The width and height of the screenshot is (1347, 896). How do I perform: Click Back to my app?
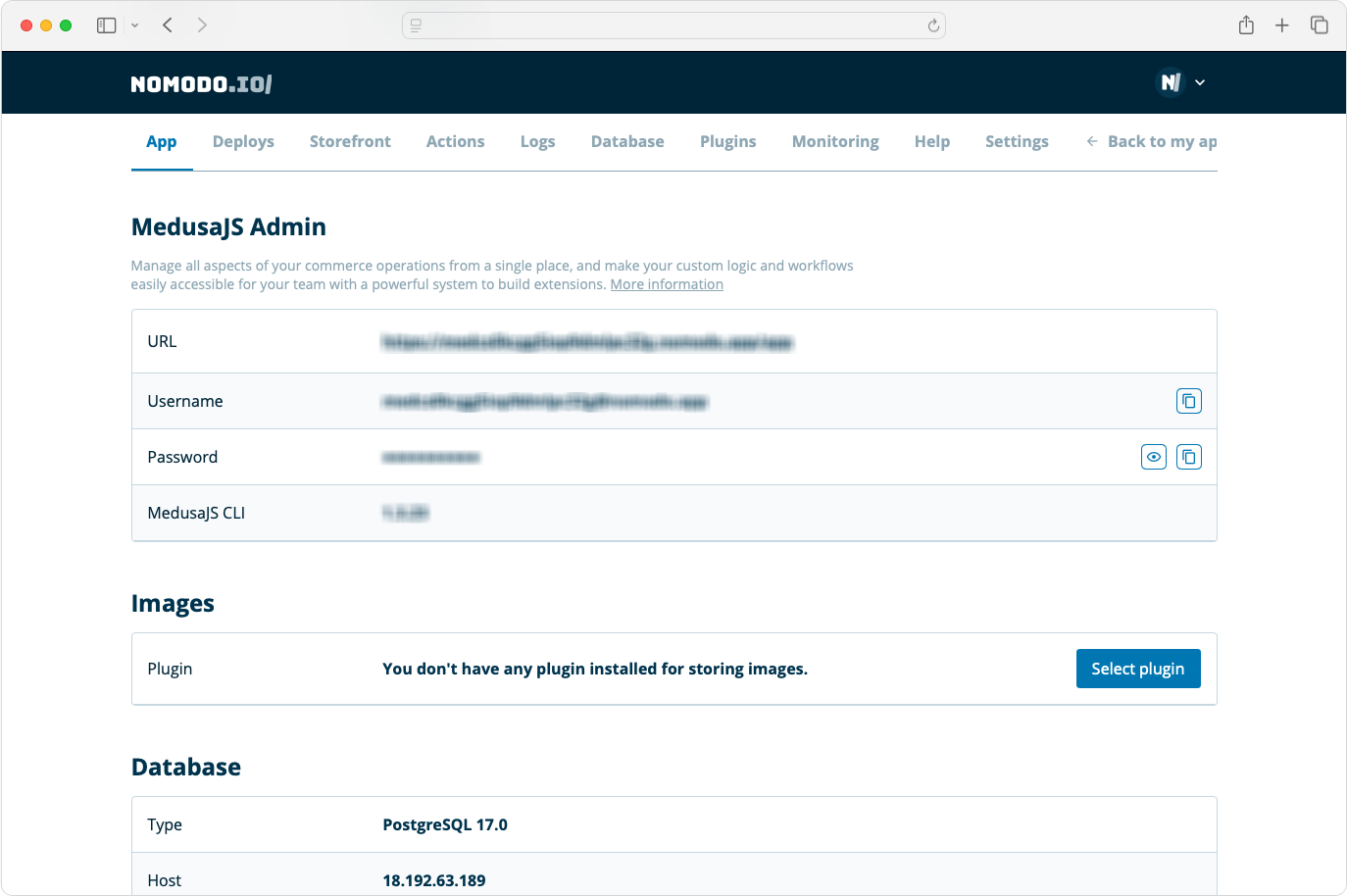point(1151,141)
